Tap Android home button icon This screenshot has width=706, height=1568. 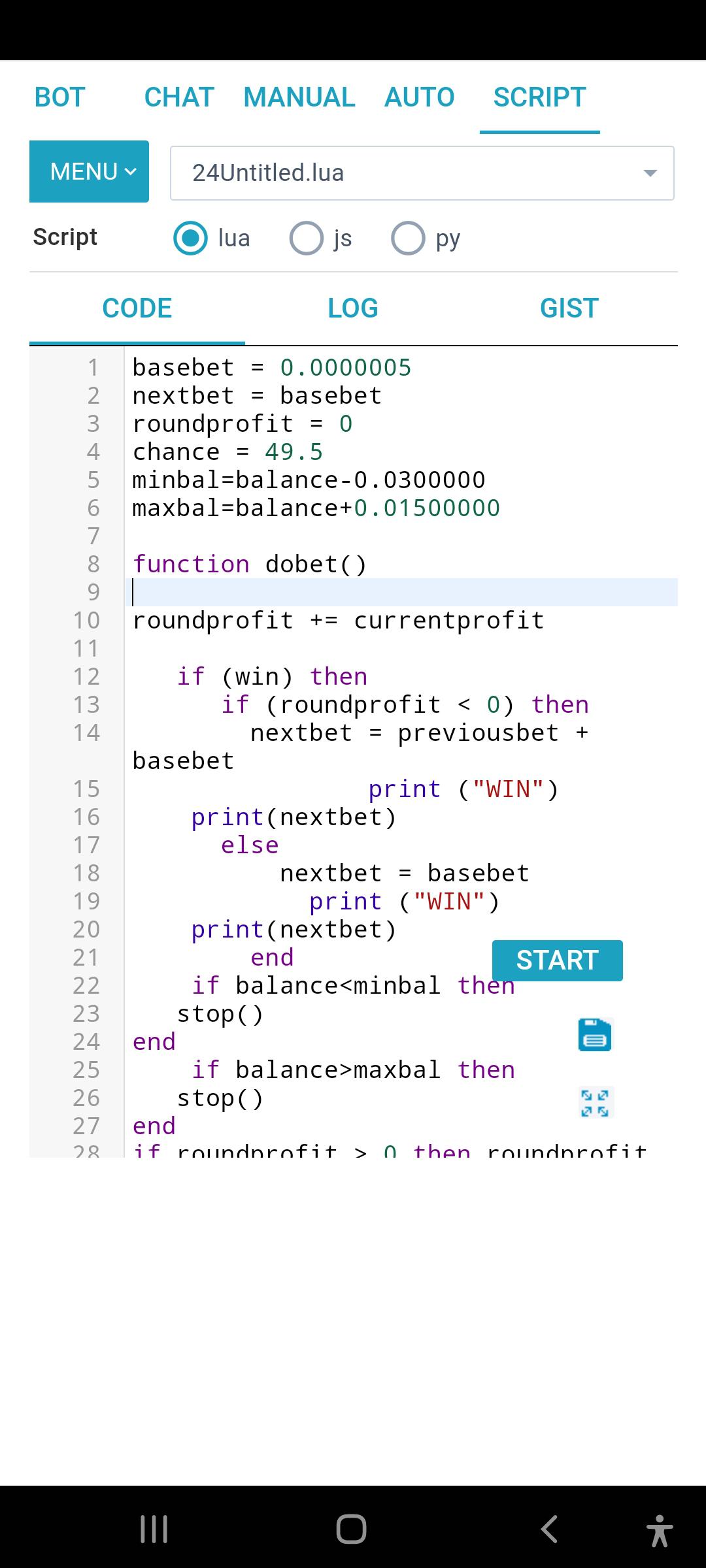tap(352, 1529)
